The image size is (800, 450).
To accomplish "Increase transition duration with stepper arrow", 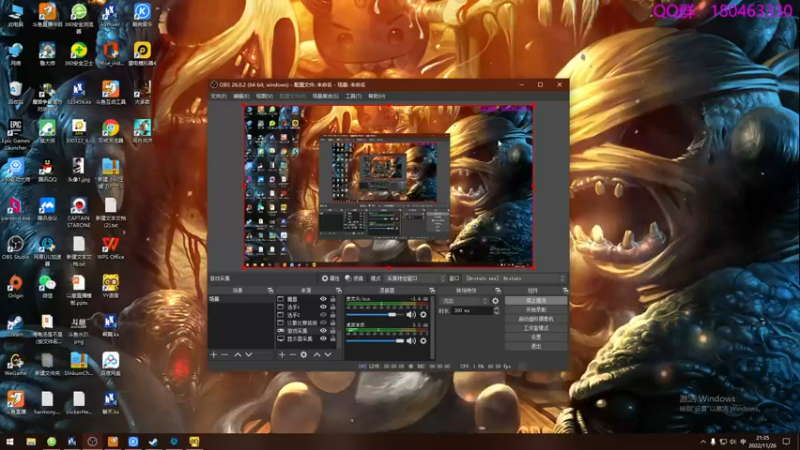I will coord(496,309).
